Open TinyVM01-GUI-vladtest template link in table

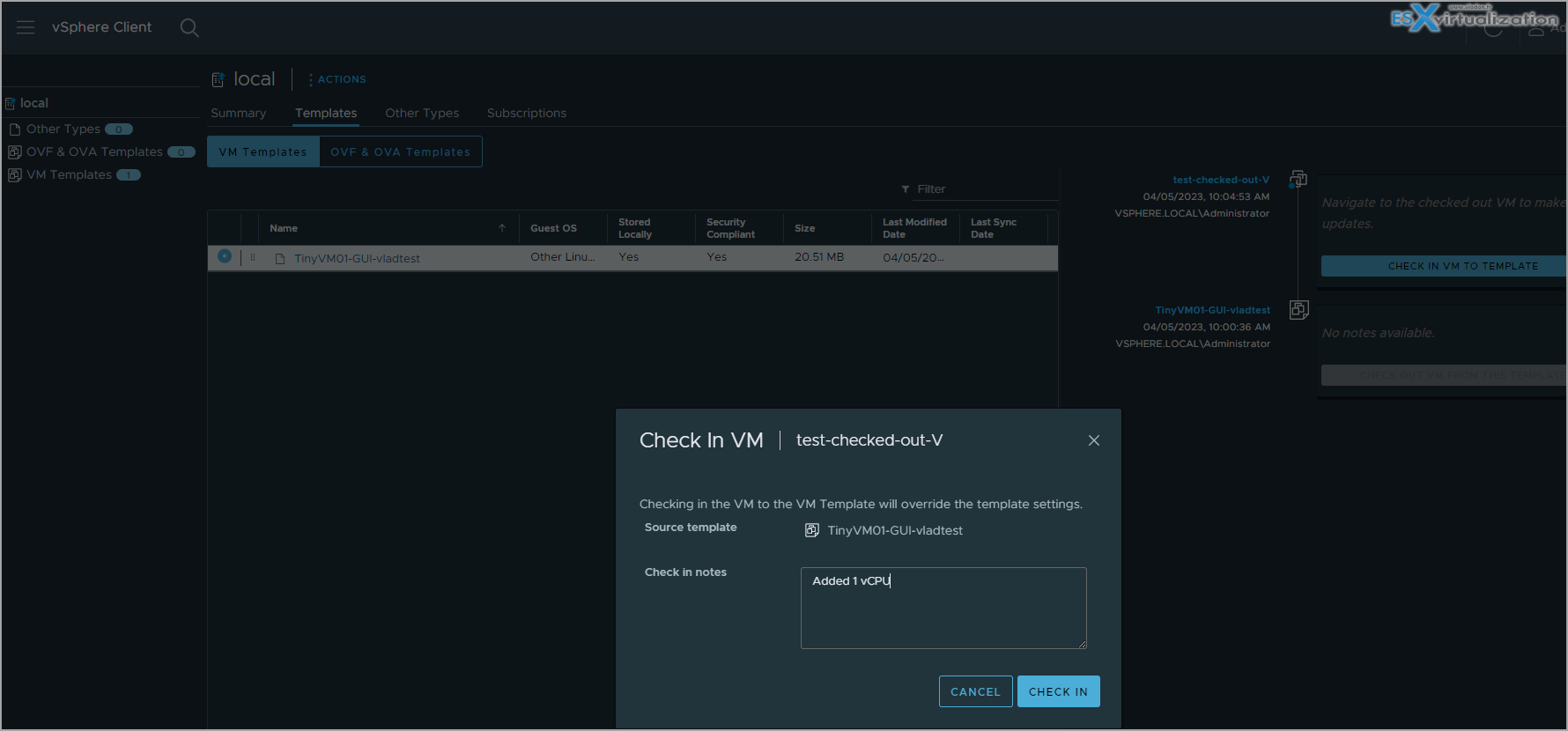(x=357, y=258)
